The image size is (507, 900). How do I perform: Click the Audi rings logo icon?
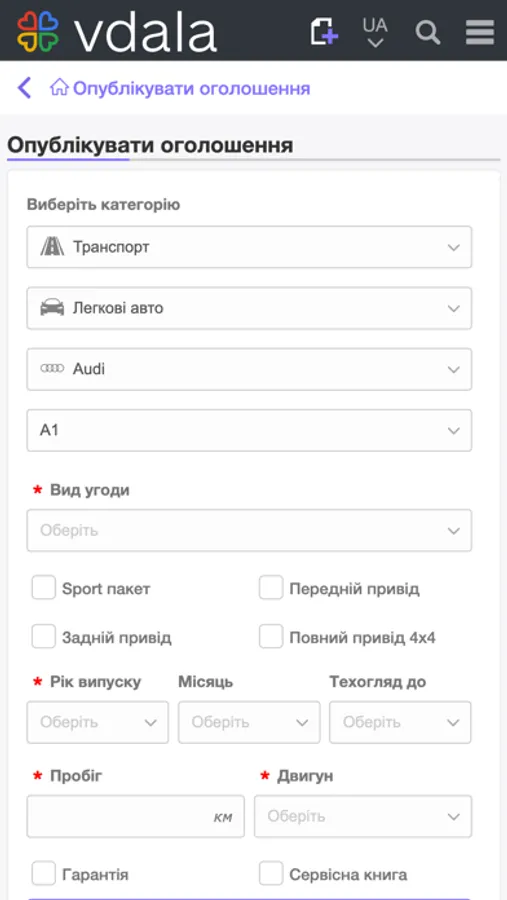[x=52, y=369]
